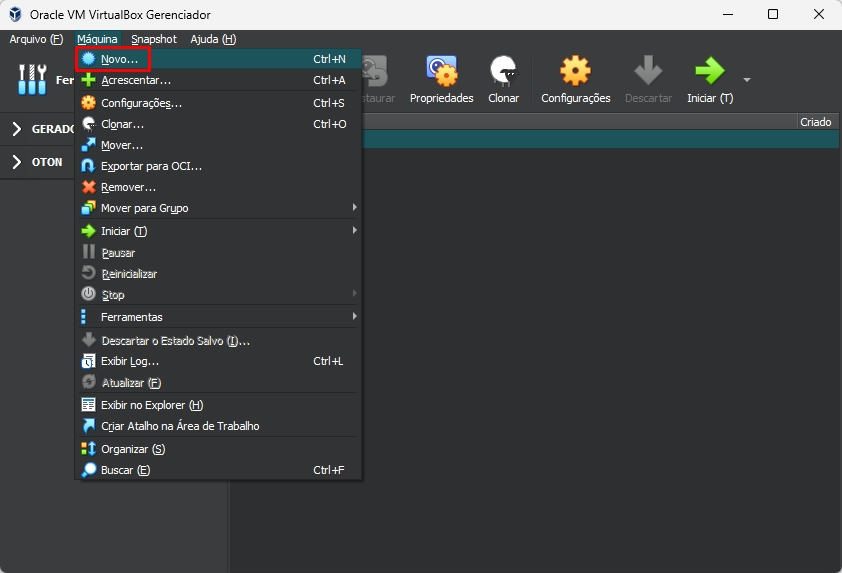
Task: Select Atualizar (F) entry
Action: point(218,383)
